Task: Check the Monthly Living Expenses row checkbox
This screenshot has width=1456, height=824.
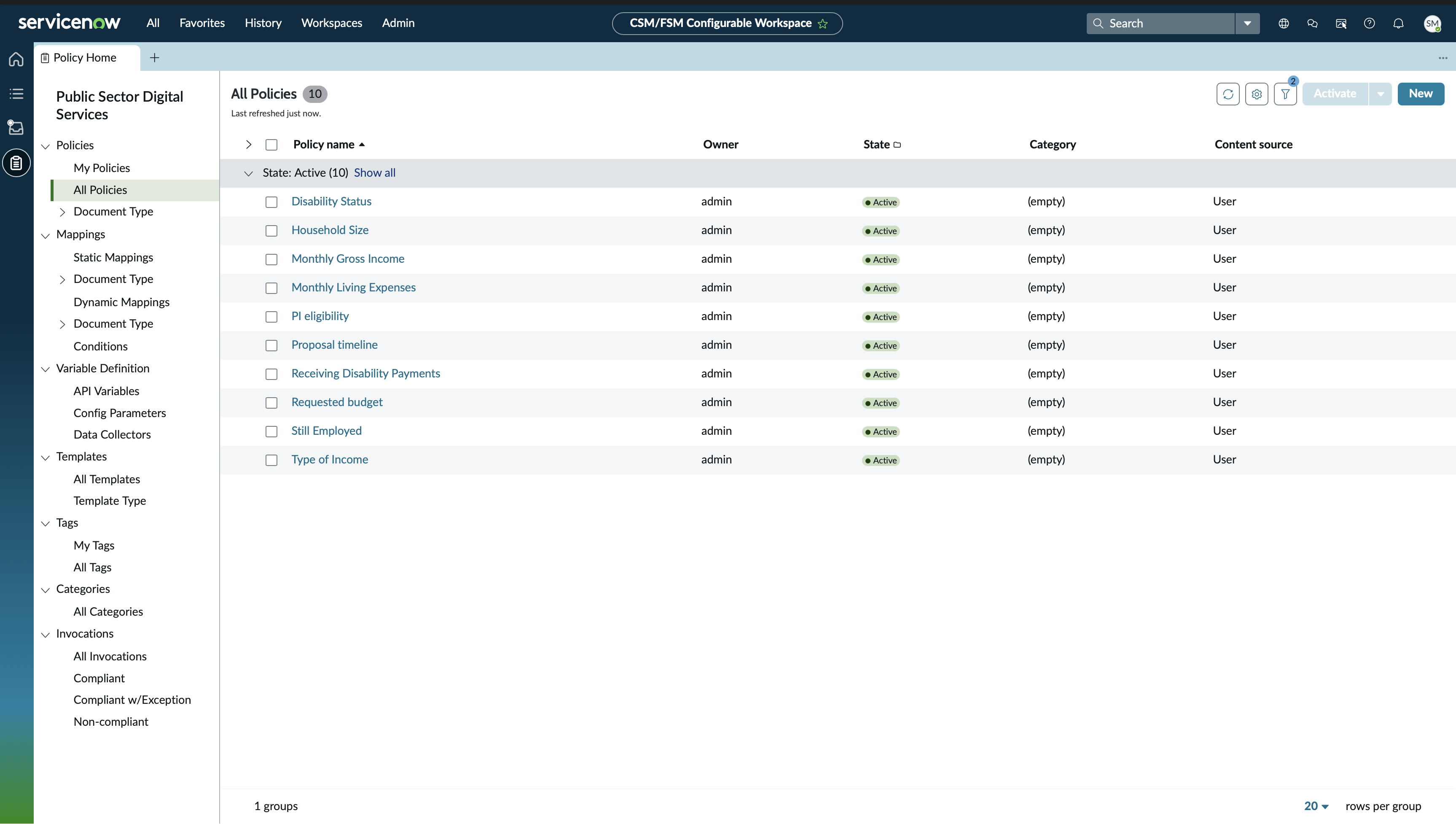Action: coord(271,288)
